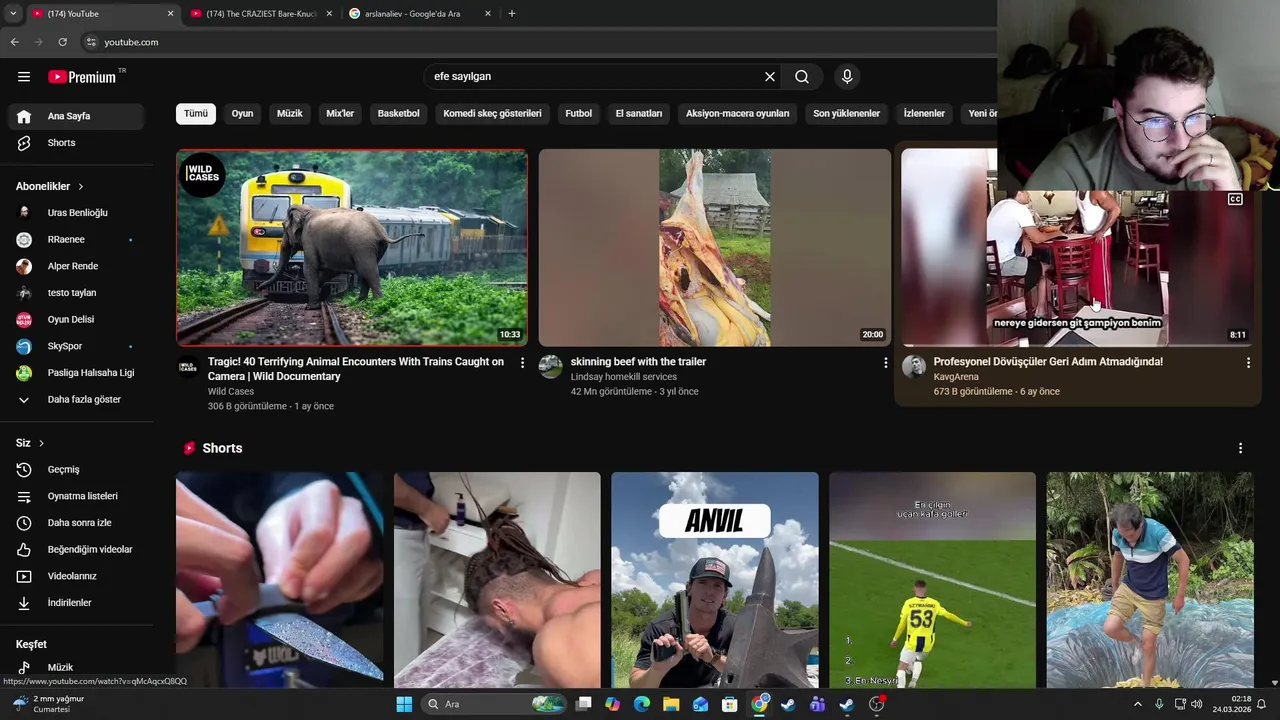Screen dimensions: 1280x720
Task: Open Oynatma listeleri in sidebar
Action: tap(76, 496)
